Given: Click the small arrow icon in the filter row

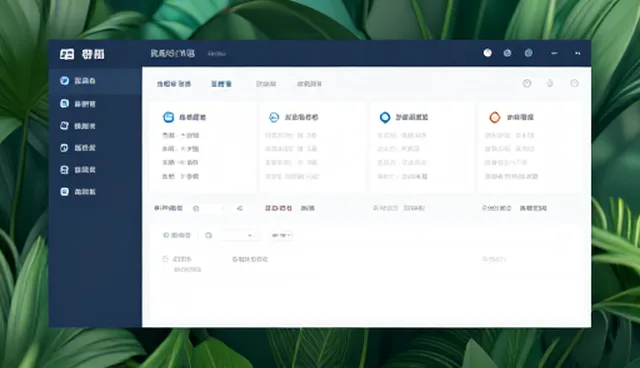Looking at the screenshot, I should (x=240, y=208).
